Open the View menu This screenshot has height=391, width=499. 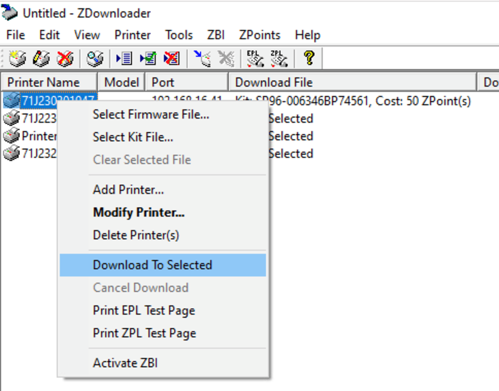(87, 35)
